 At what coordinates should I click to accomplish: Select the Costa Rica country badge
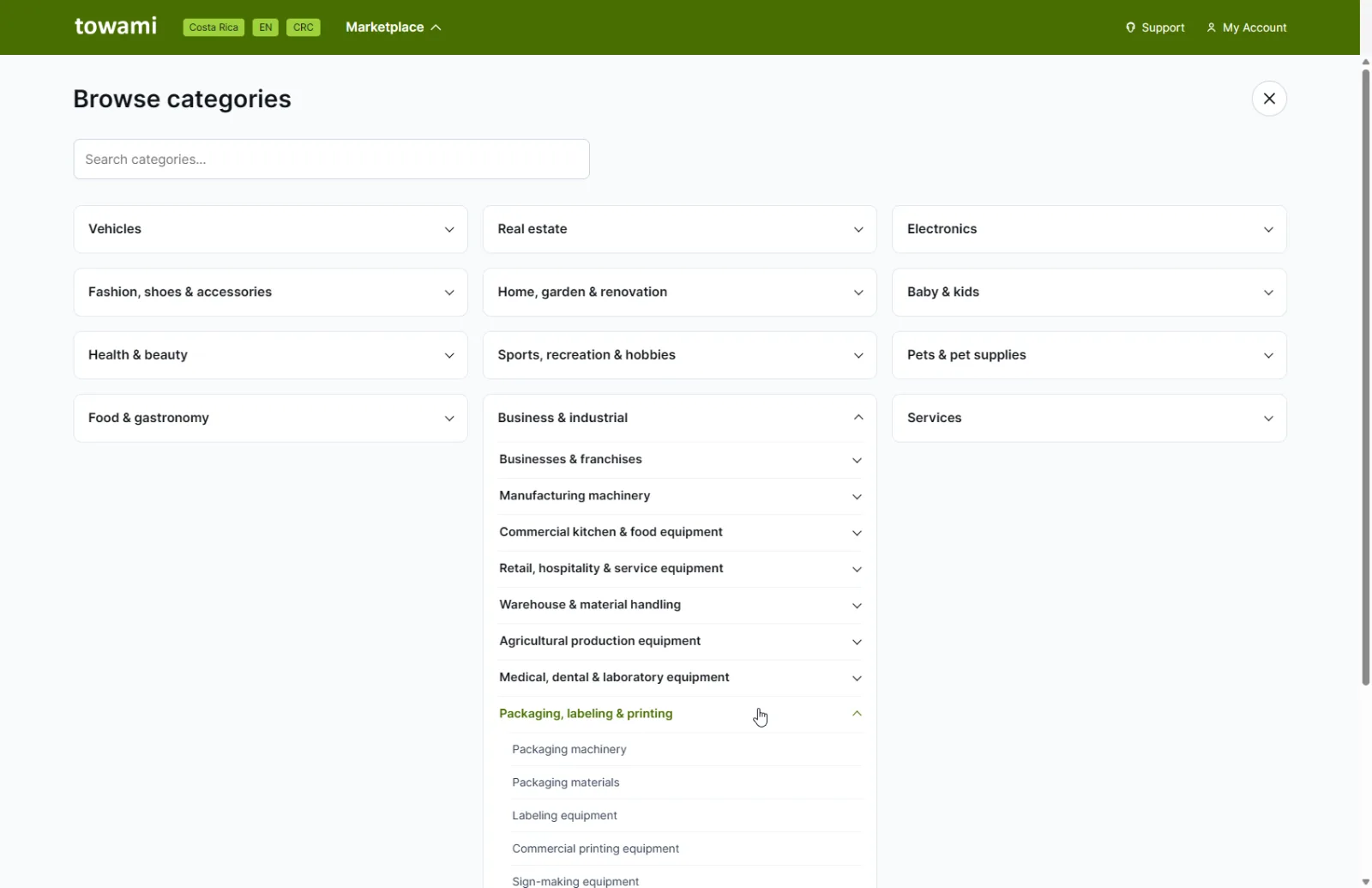[214, 27]
